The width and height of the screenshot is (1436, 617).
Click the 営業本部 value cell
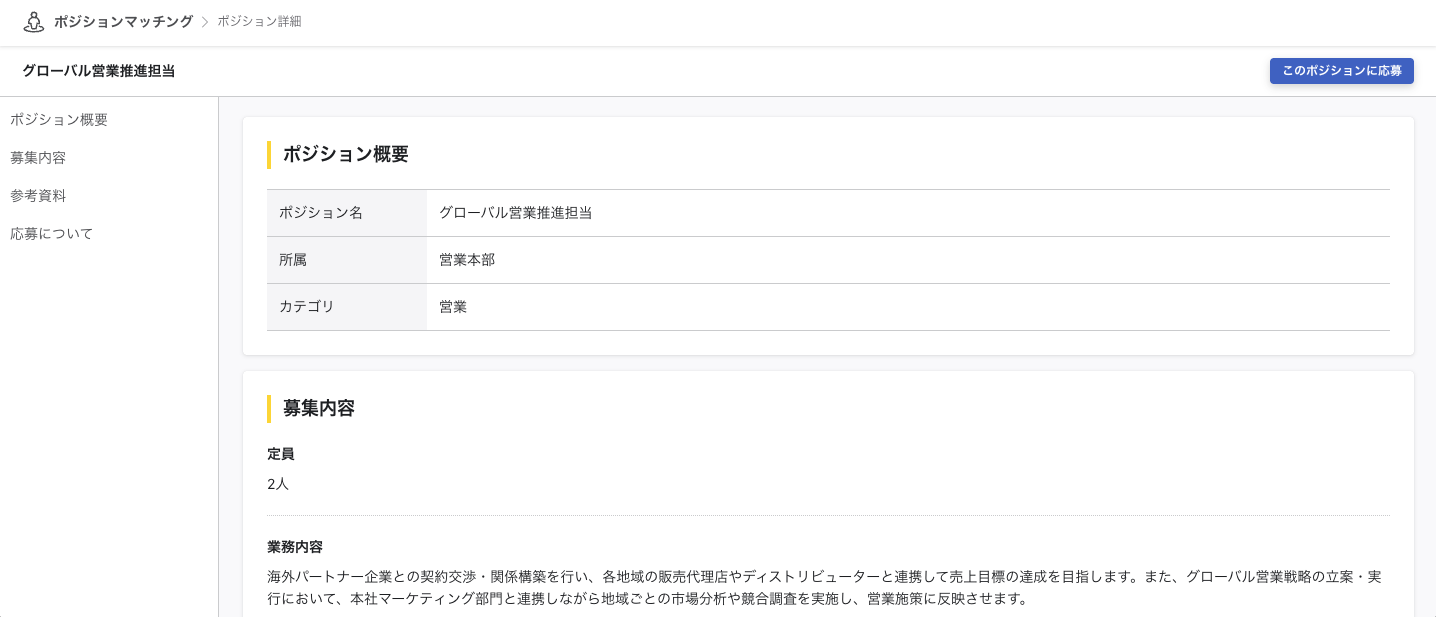pyautogui.click(x=467, y=260)
